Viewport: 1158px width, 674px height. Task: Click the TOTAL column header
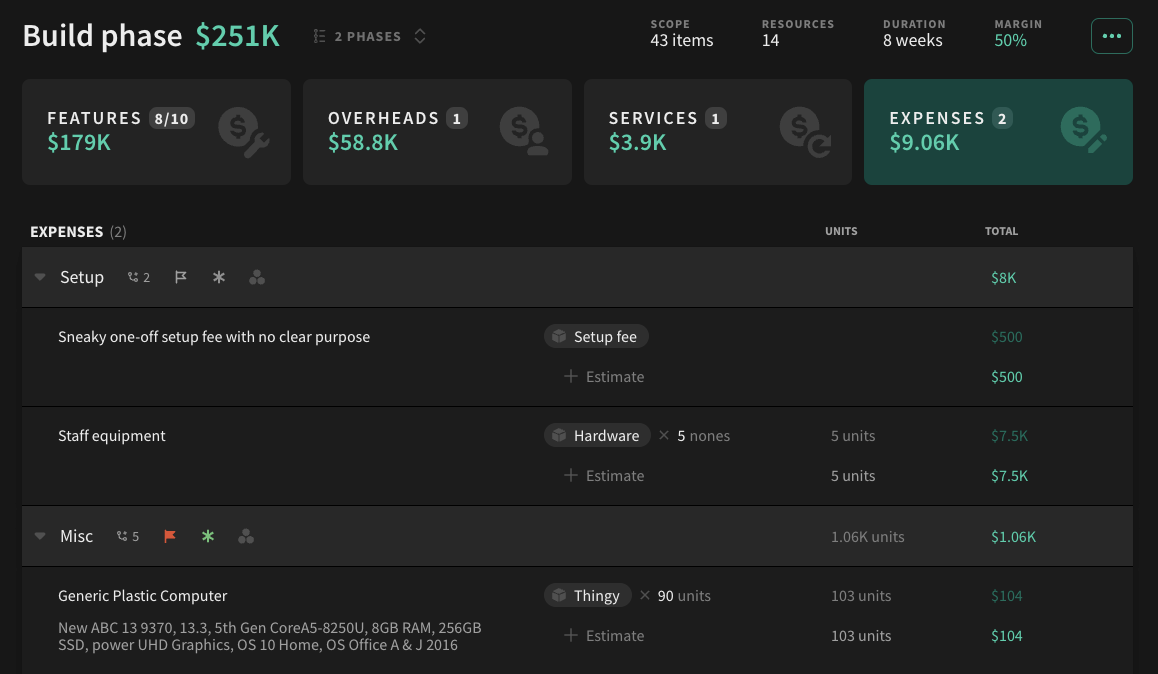click(x=1001, y=231)
